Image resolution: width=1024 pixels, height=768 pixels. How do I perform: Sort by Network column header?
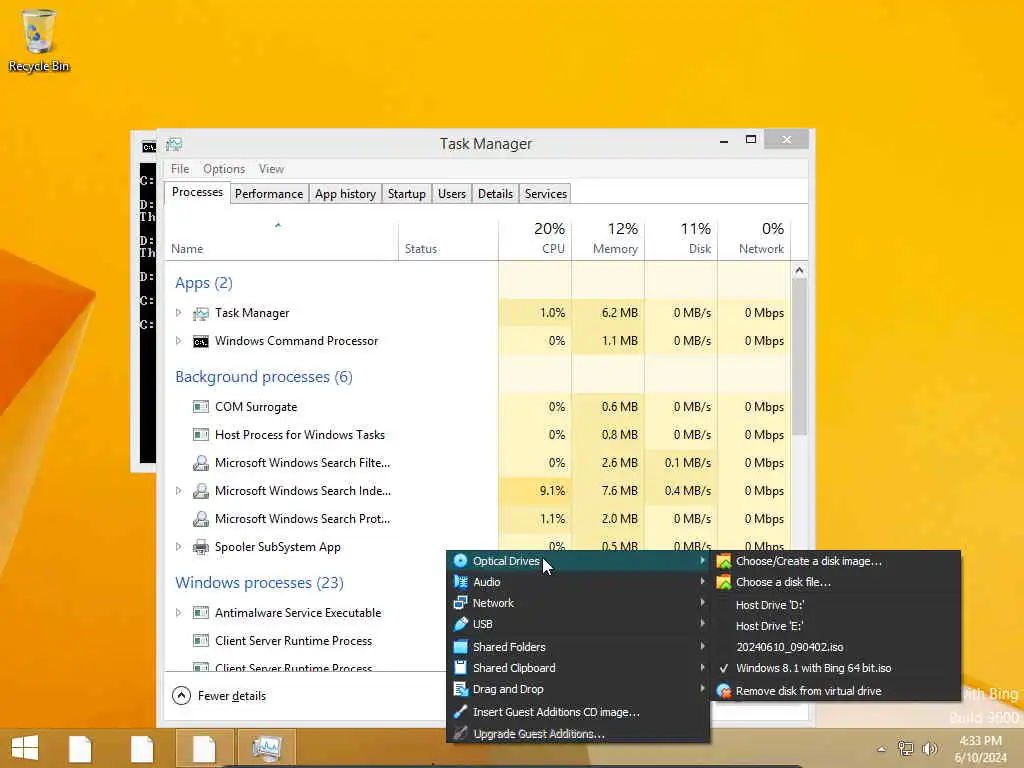754,238
